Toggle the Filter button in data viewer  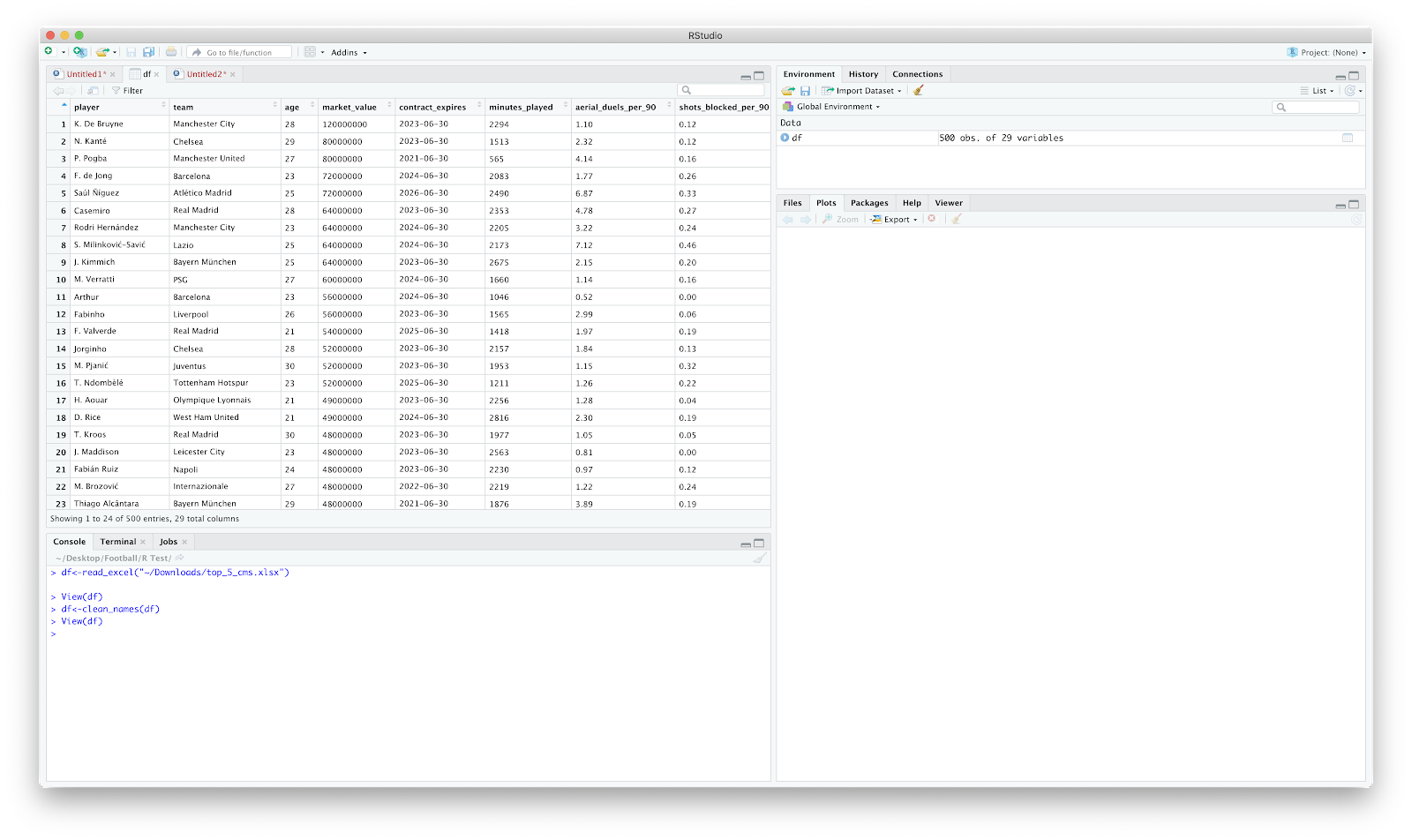click(x=127, y=90)
